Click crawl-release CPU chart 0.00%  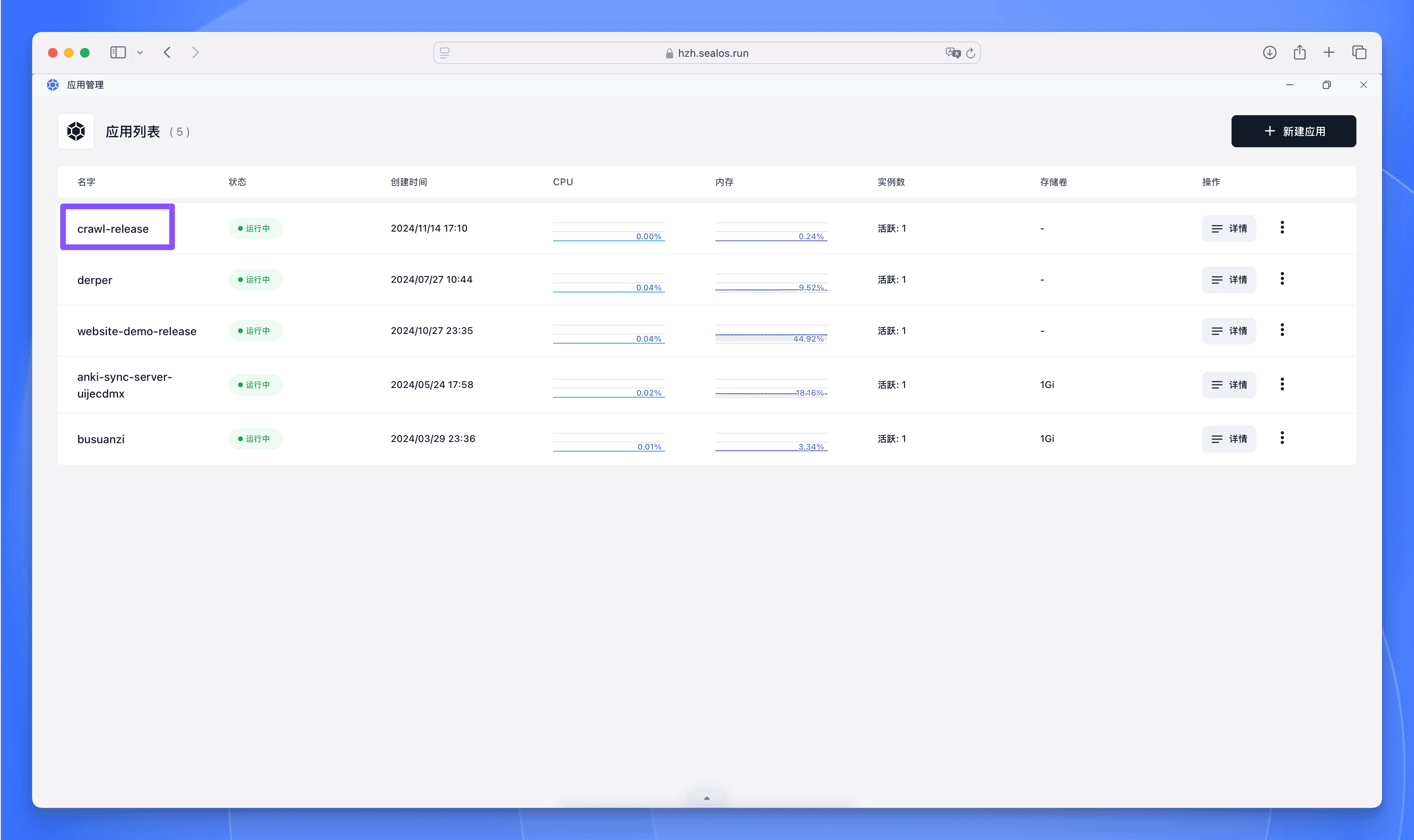(609, 232)
